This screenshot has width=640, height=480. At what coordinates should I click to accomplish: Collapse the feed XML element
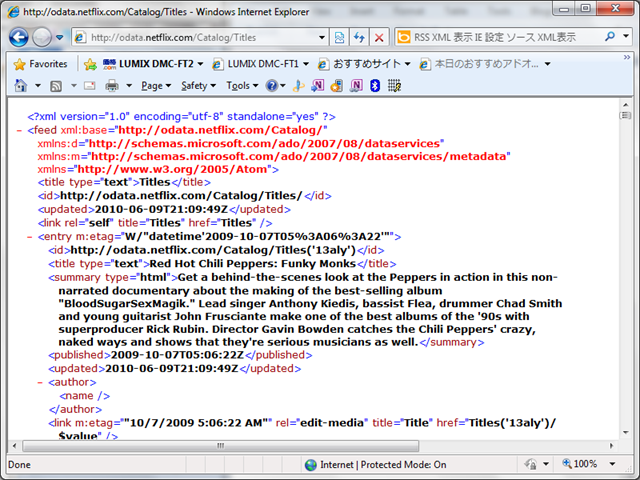tap(19, 131)
